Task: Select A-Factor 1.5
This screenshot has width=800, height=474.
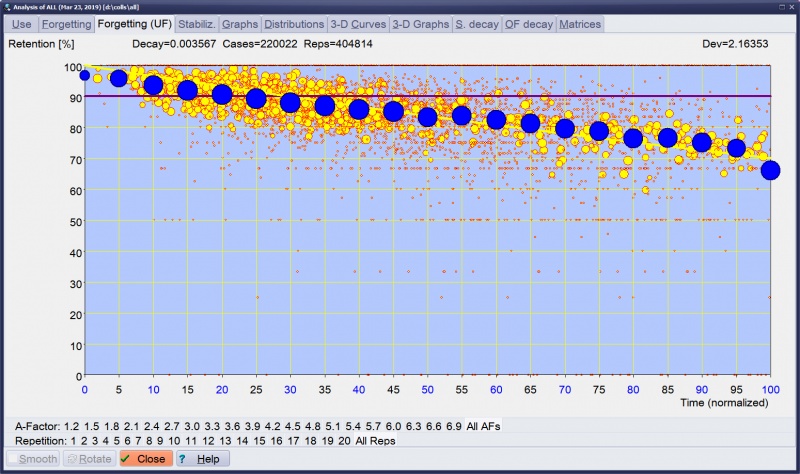Action: click(92, 426)
